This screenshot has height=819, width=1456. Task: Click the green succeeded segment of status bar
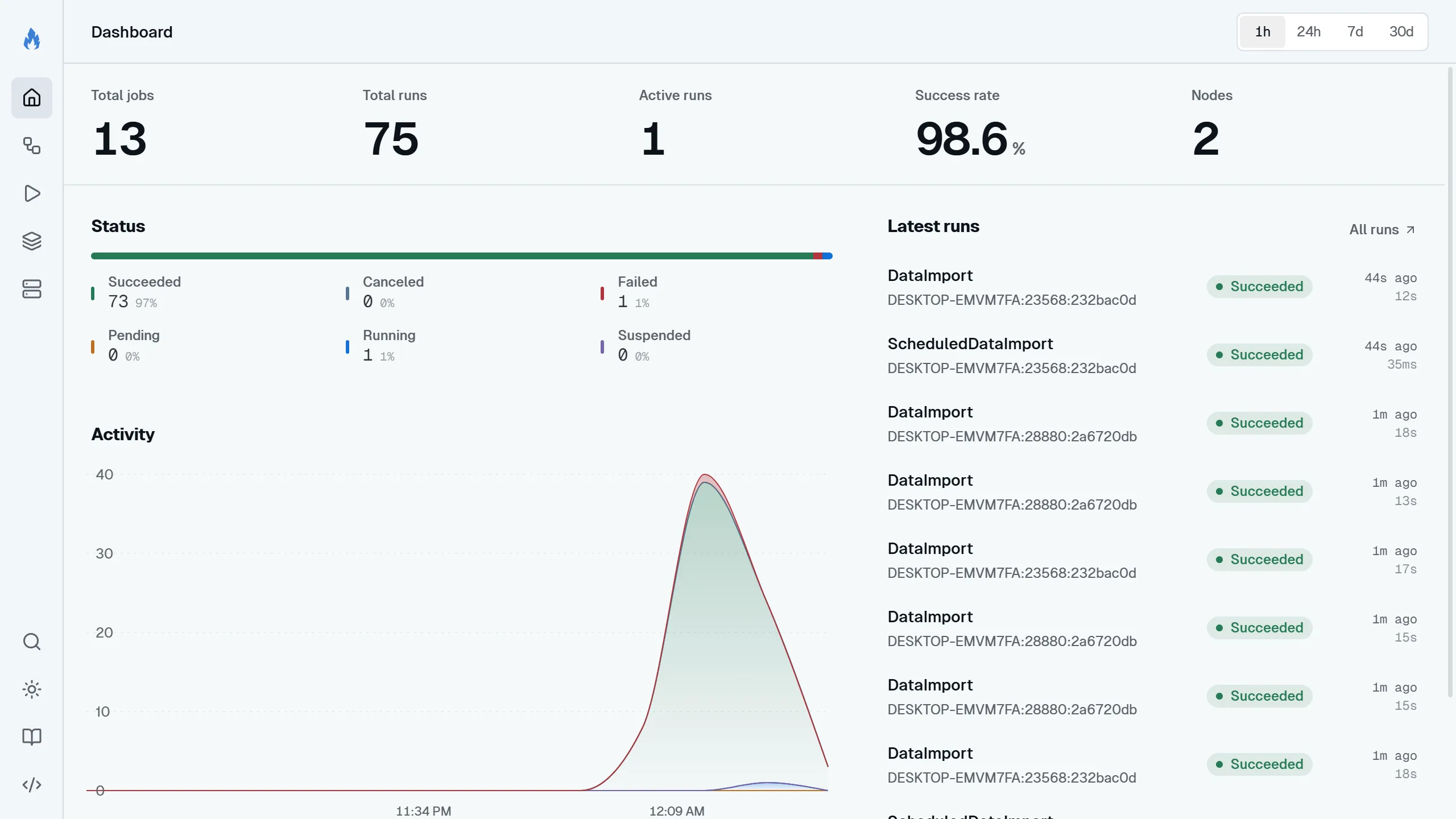tap(452, 256)
